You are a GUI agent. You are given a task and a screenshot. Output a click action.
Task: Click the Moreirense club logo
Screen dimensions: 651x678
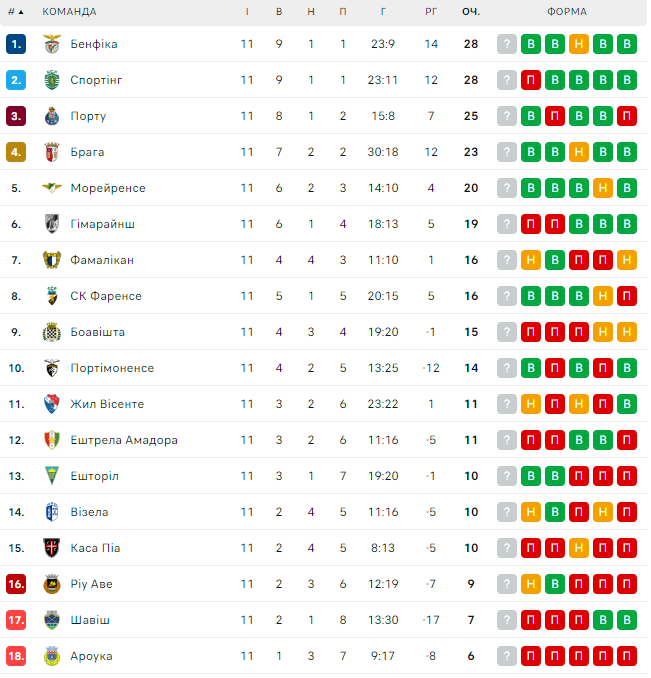point(53,188)
